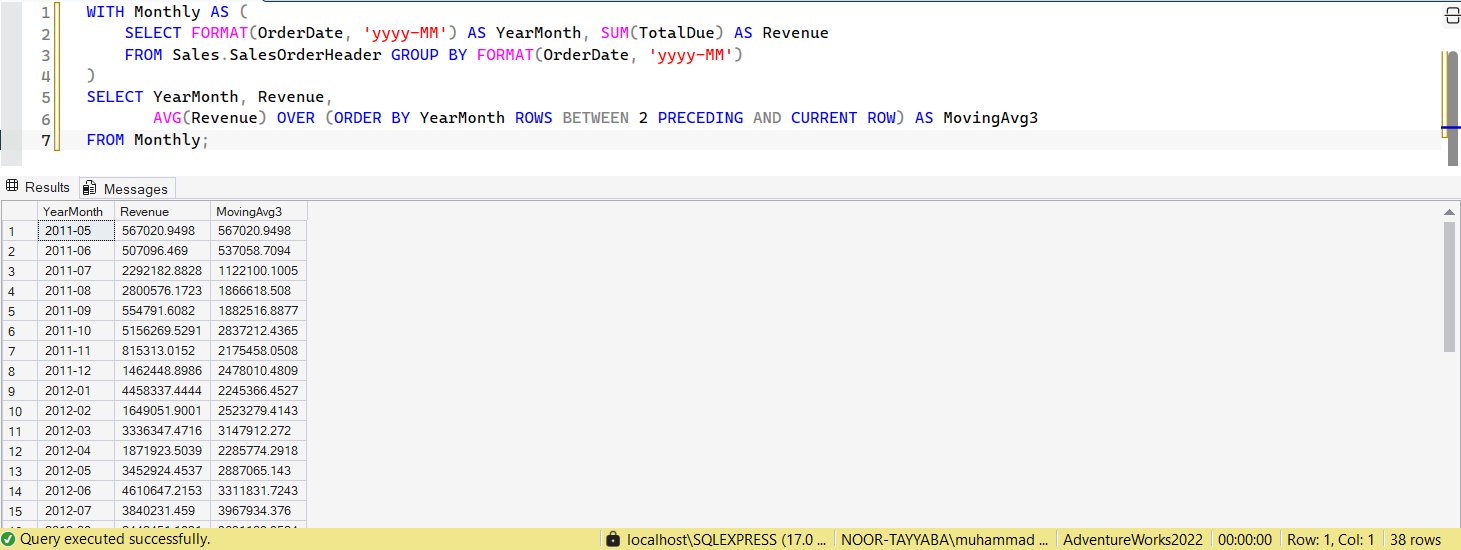
Task: Click Revenue cell 2292182.8828
Action: tap(161, 271)
